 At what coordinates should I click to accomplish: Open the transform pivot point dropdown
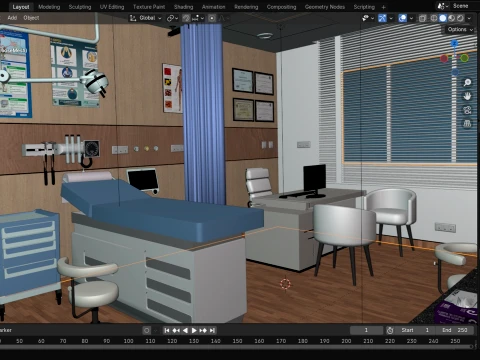point(172,18)
